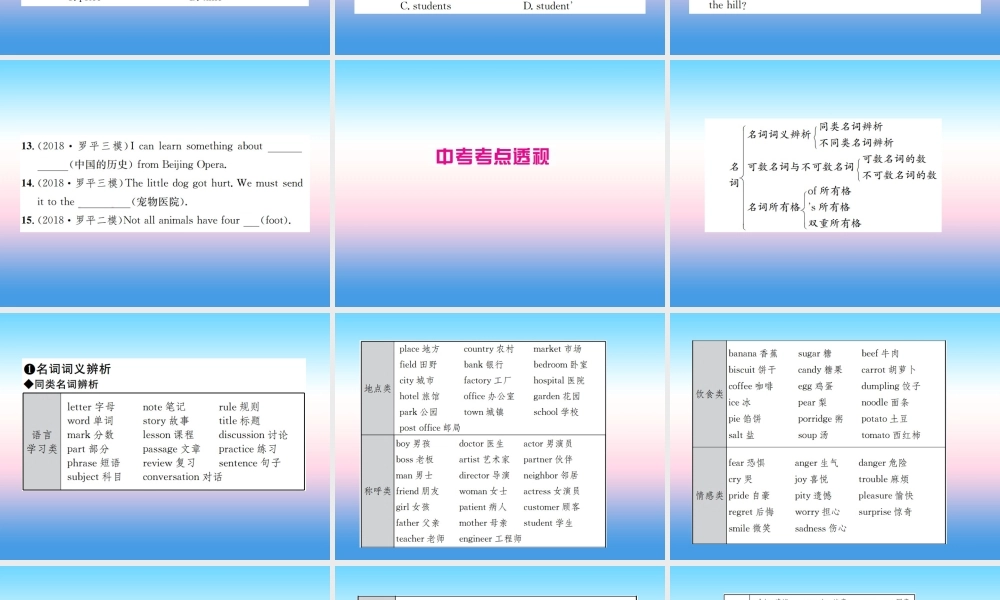
Task: Click the word 'surprise 惊奇'
Action: (885, 512)
